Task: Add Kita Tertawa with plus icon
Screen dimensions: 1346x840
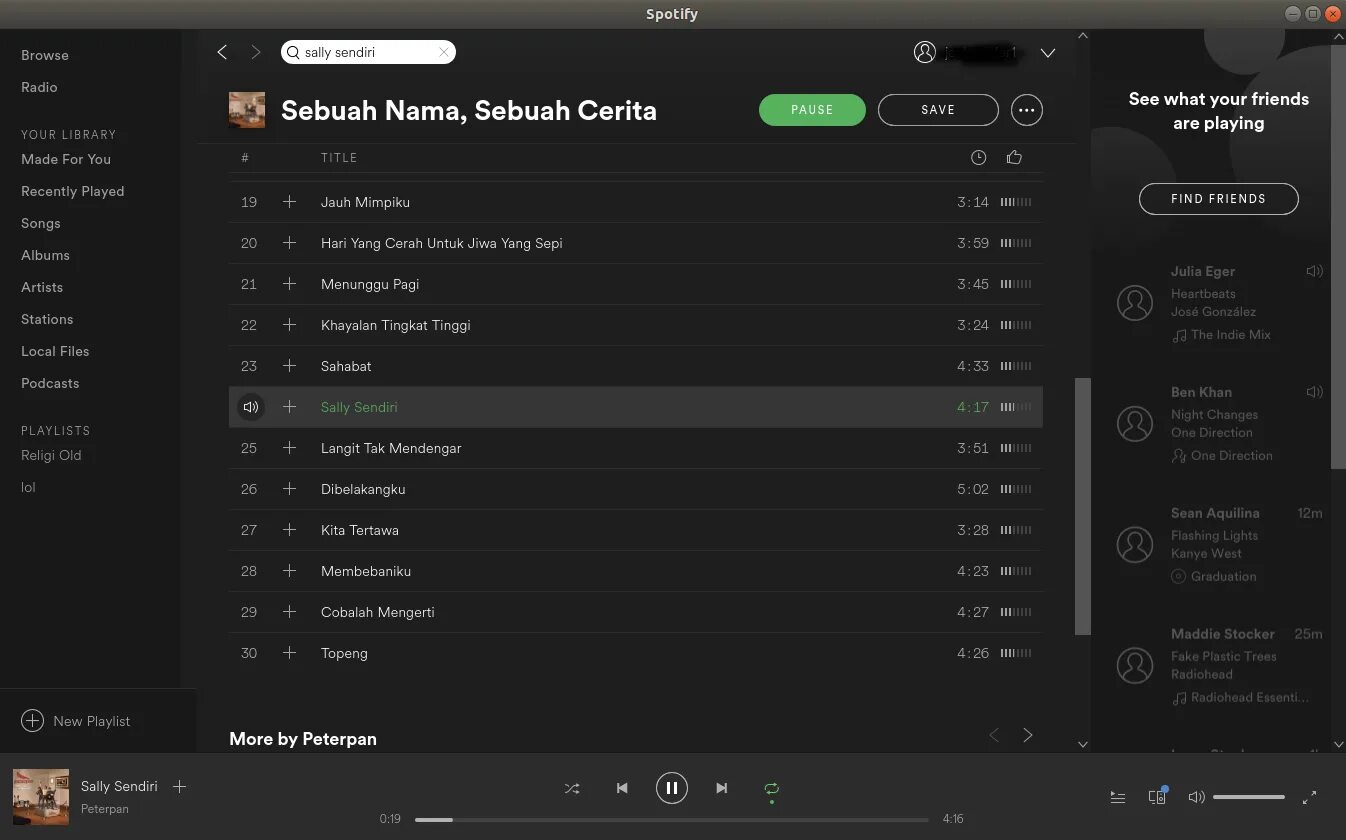Action: [289, 530]
